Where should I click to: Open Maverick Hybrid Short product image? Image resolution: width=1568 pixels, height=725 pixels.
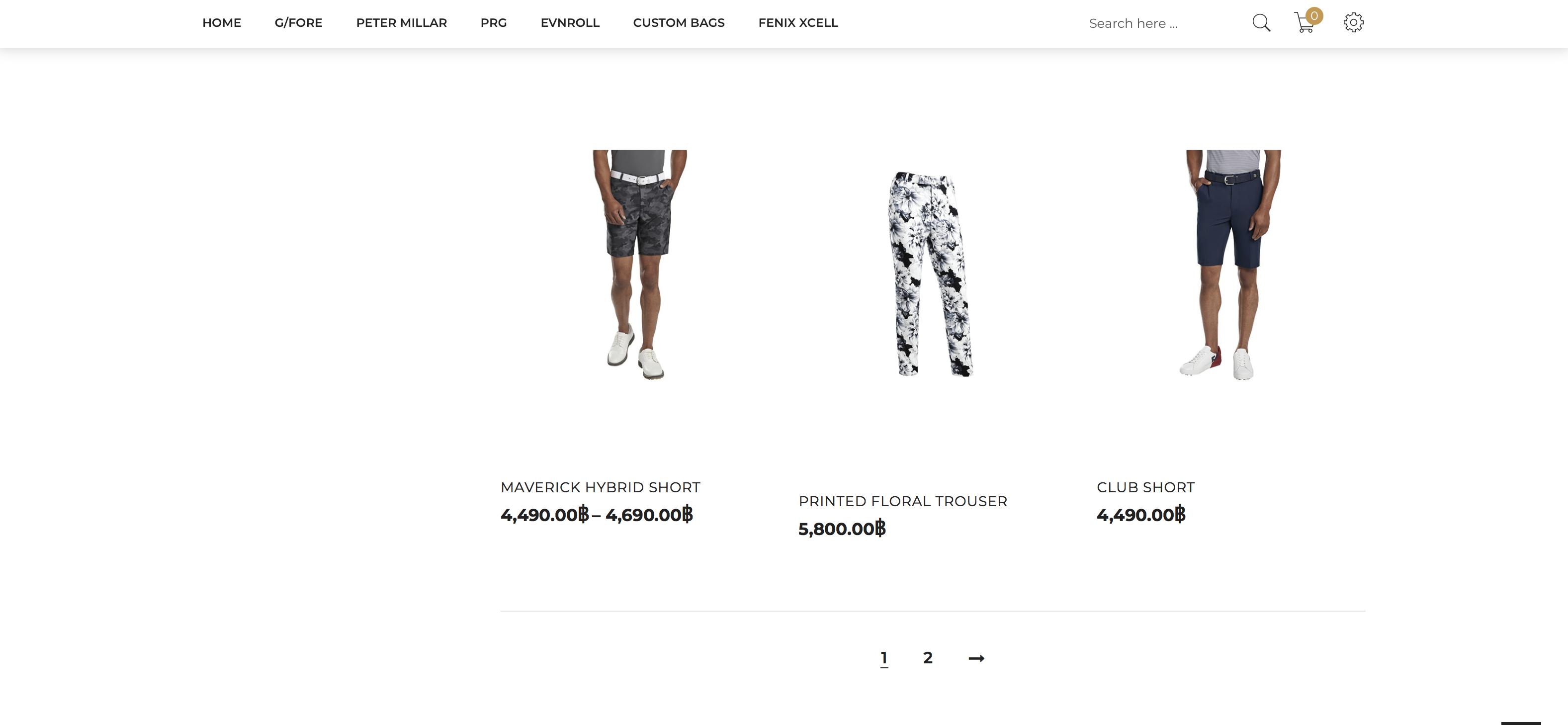pyautogui.click(x=639, y=265)
